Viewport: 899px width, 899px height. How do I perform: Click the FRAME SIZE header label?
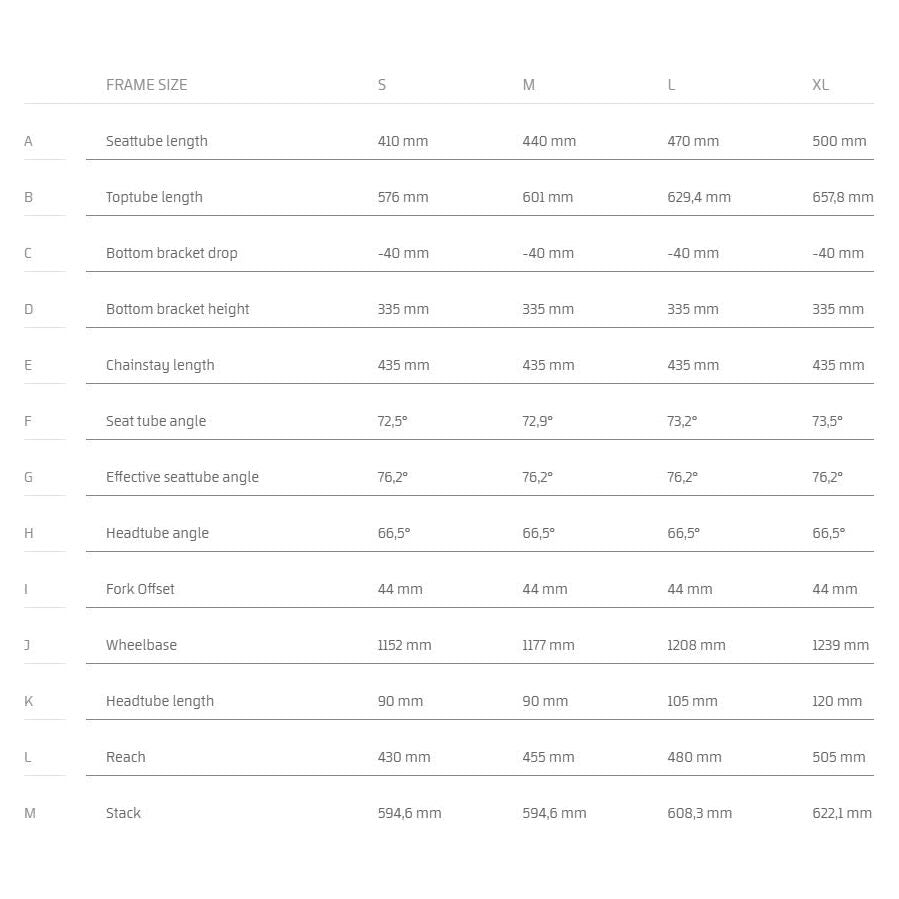click(x=146, y=85)
